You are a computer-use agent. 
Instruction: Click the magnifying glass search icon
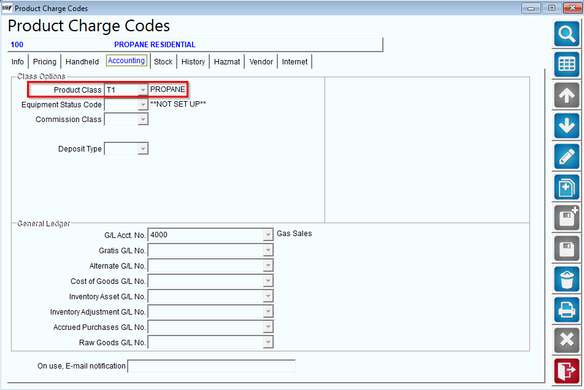click(x=566, y=34)
